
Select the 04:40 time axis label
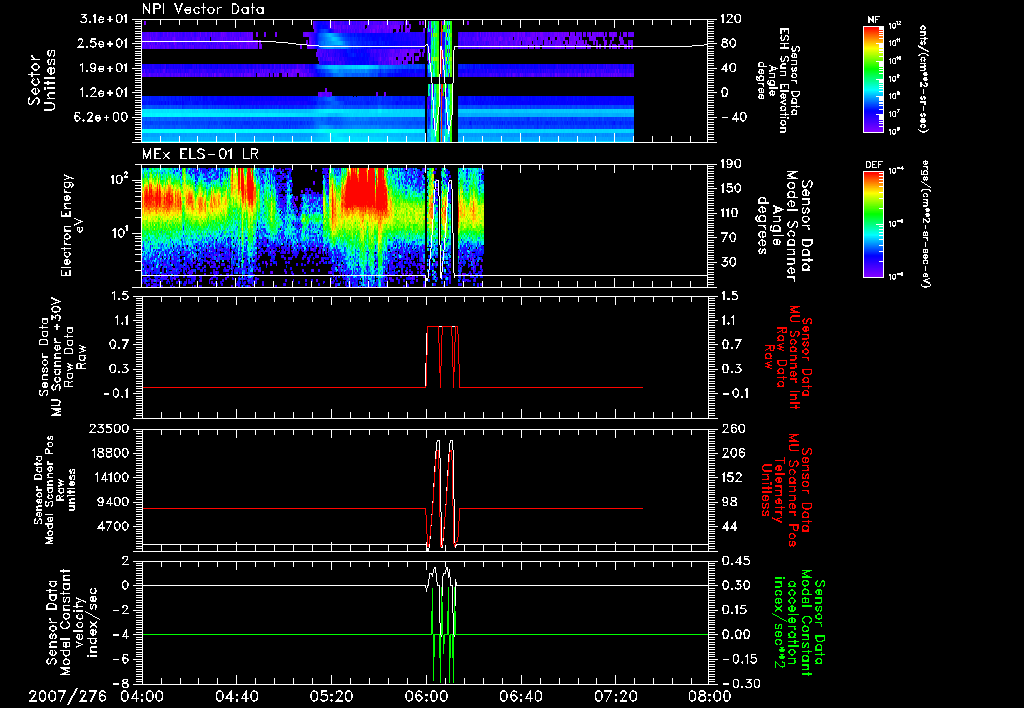click(x=237, y=696)
